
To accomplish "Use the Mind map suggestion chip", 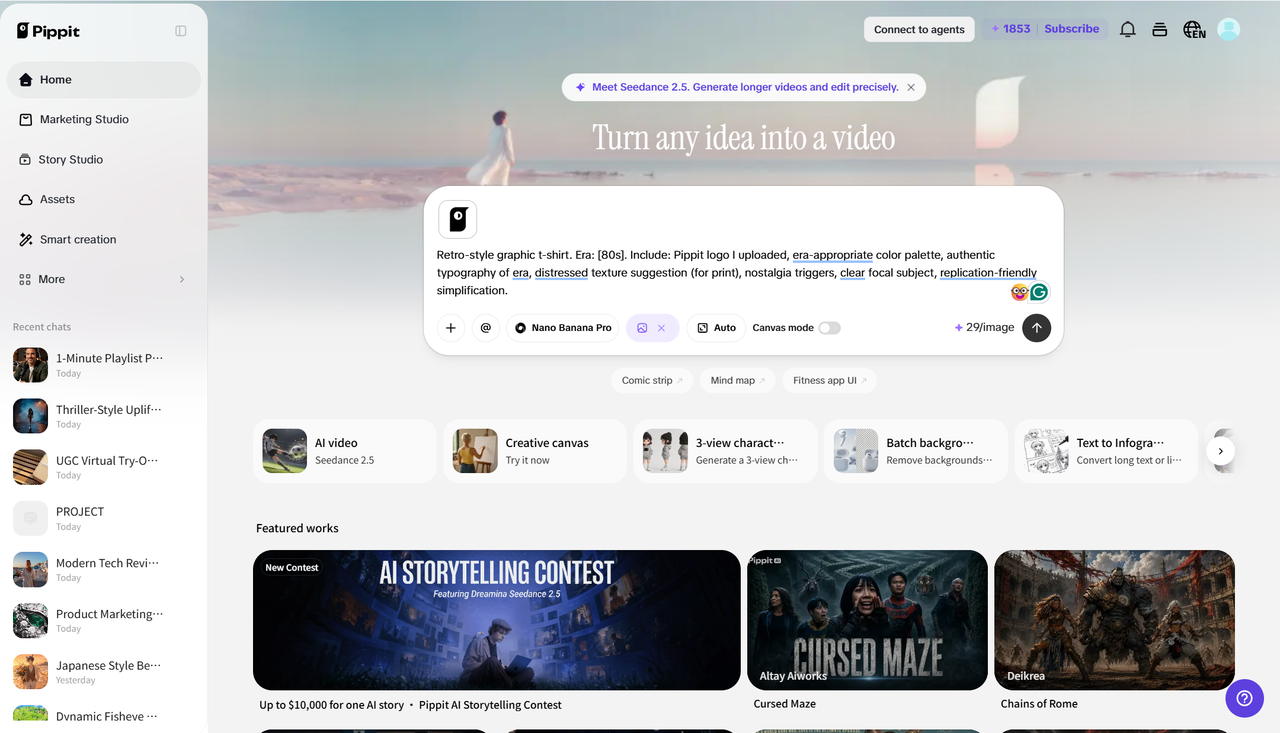I will pyautogui.click(x=738, y=381).
